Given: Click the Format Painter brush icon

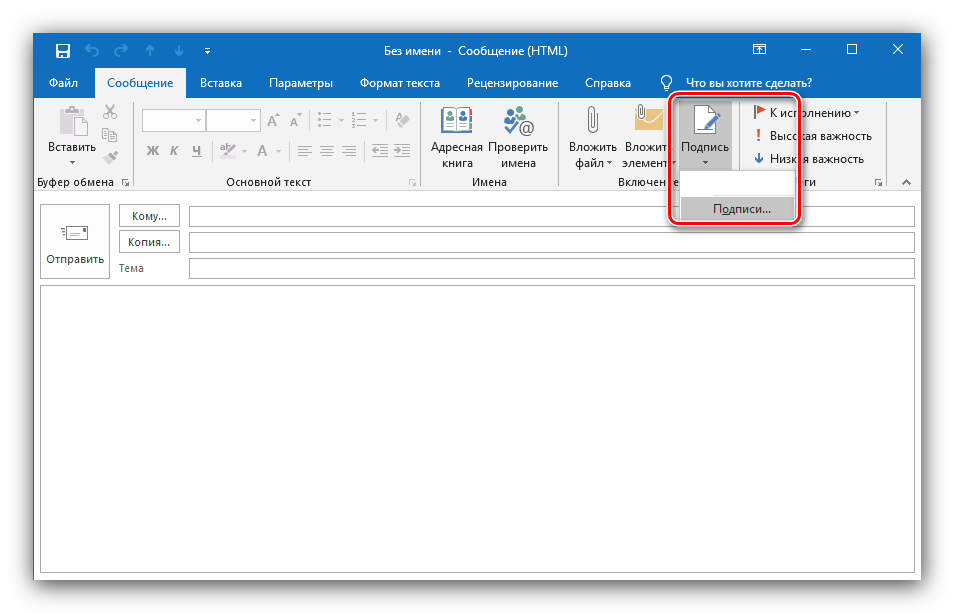Looking at the screenshot, I should coord(110,156).
